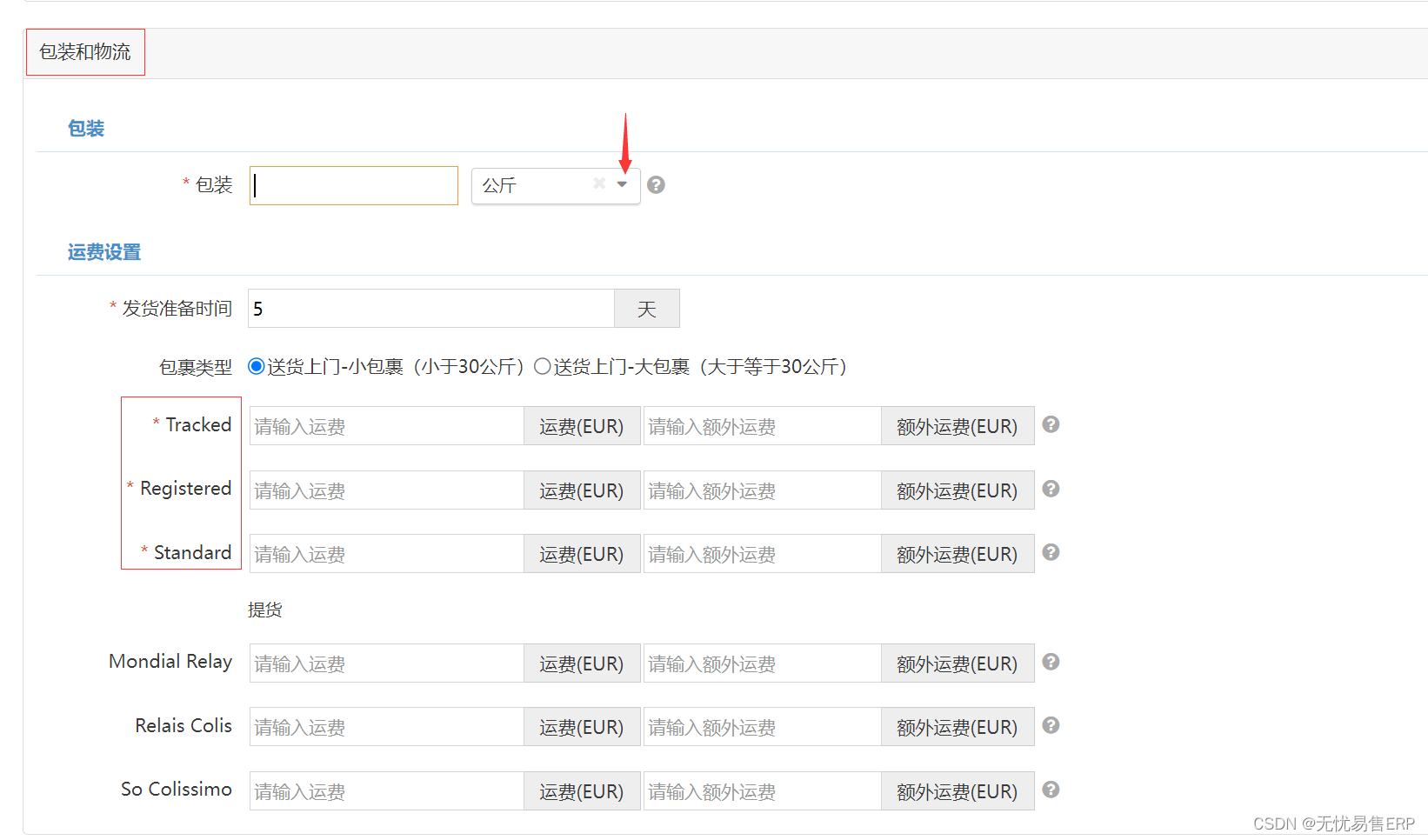1428x840 pixels.
Task: Click Standard 请输入额外运费 input
Action: click(x=763, y=554)
